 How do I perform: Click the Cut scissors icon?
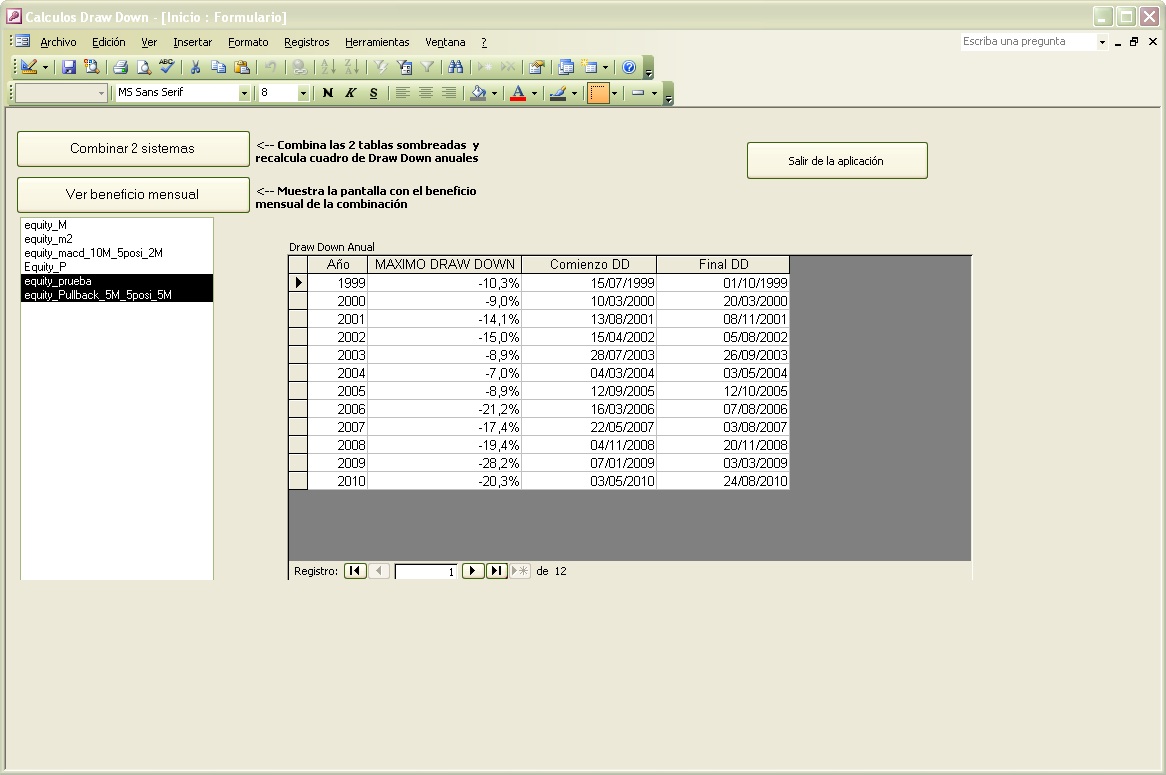195,67
